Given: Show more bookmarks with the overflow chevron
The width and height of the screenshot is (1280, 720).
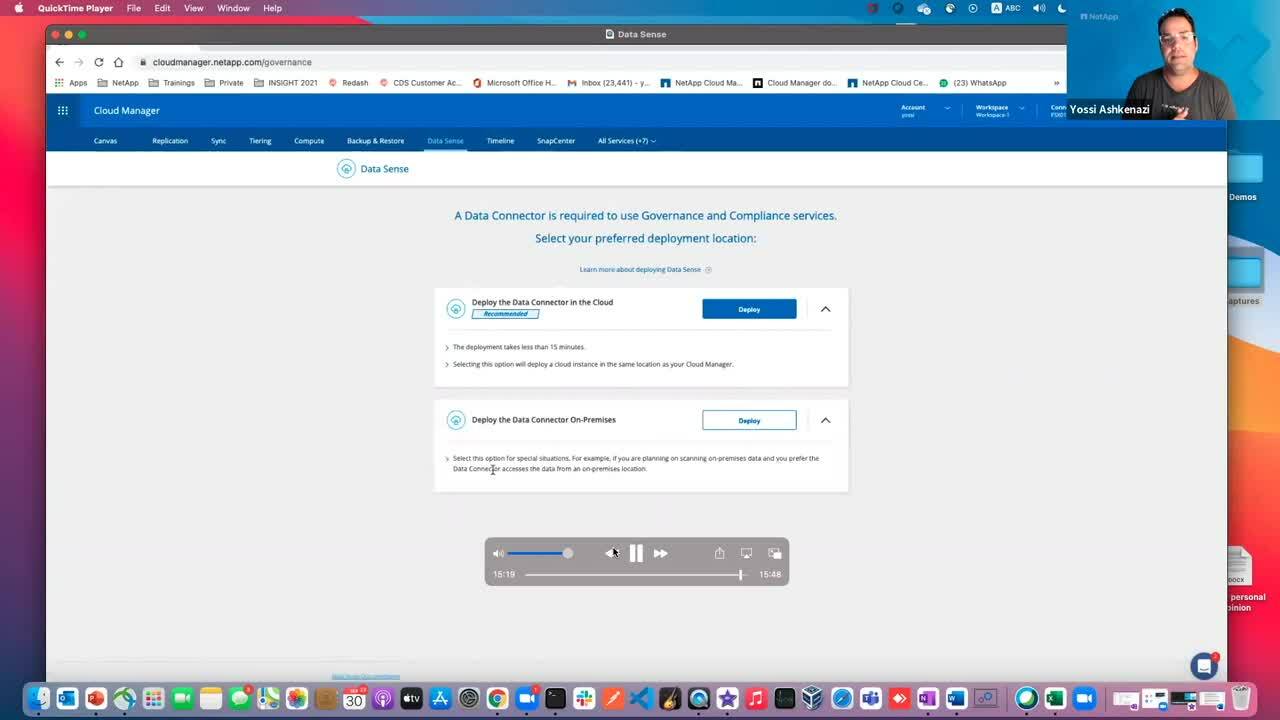Looking at the screenshot, I should (x=1056, y=83).
